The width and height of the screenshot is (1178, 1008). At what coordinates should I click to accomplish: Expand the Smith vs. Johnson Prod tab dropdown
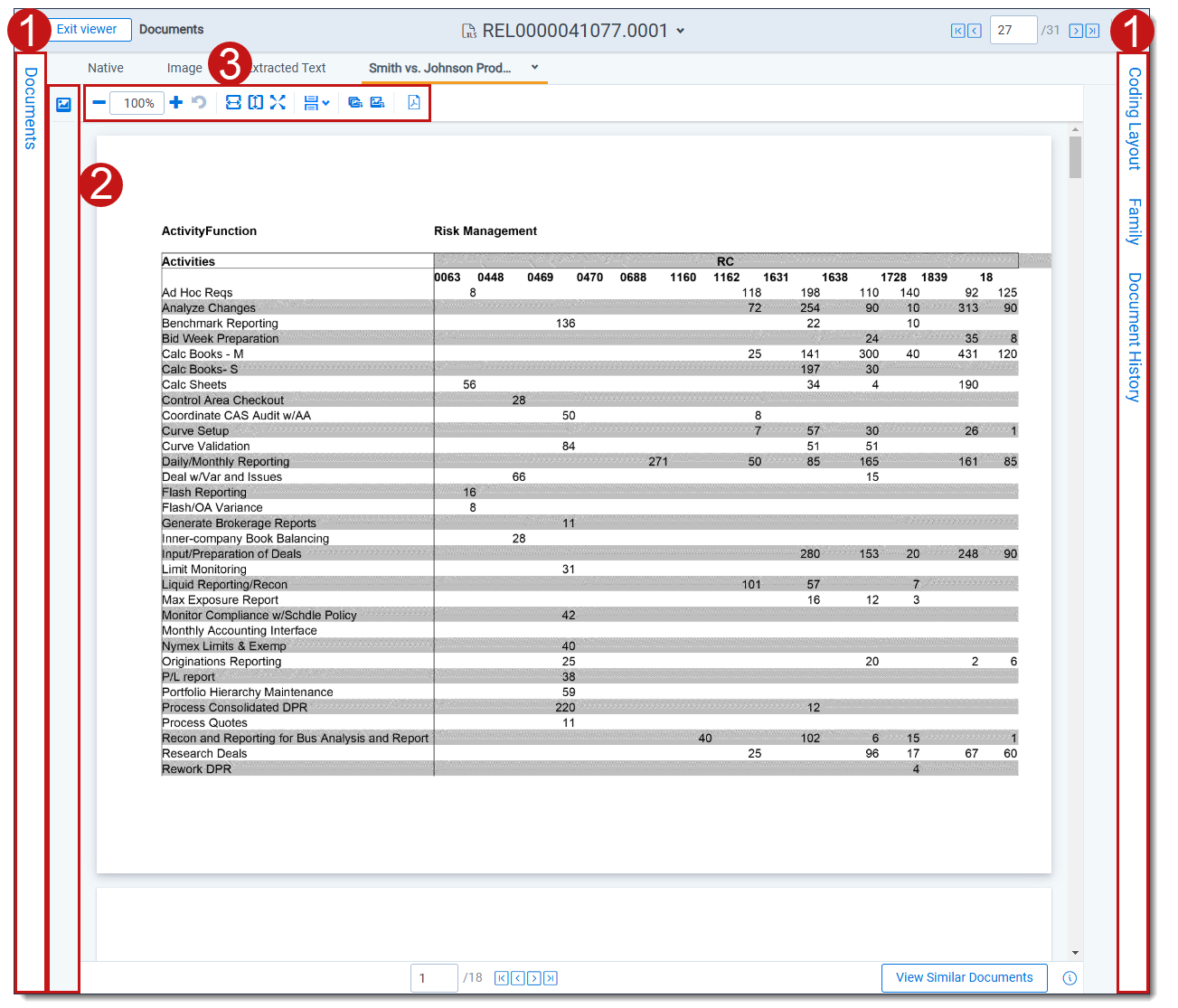[x=534, y=67]
